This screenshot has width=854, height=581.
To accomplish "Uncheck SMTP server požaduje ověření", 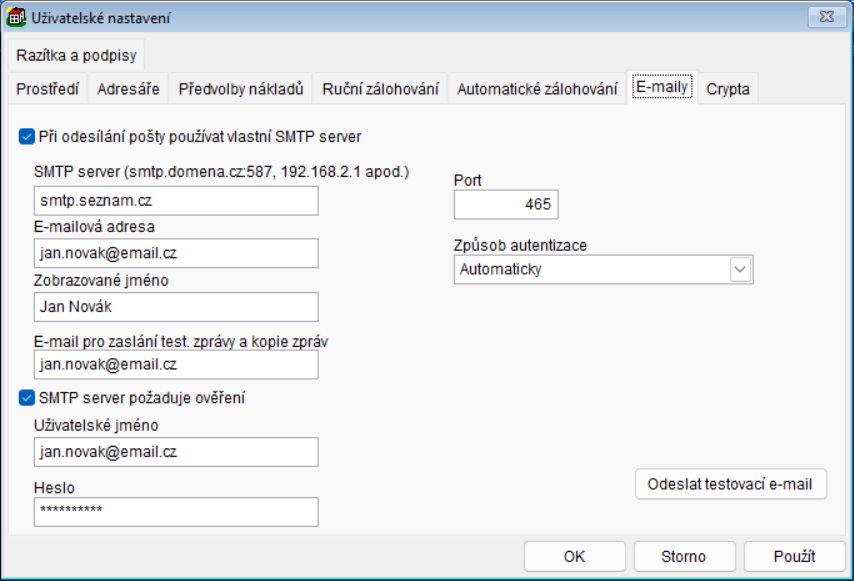I will click(x=26, y=398).
